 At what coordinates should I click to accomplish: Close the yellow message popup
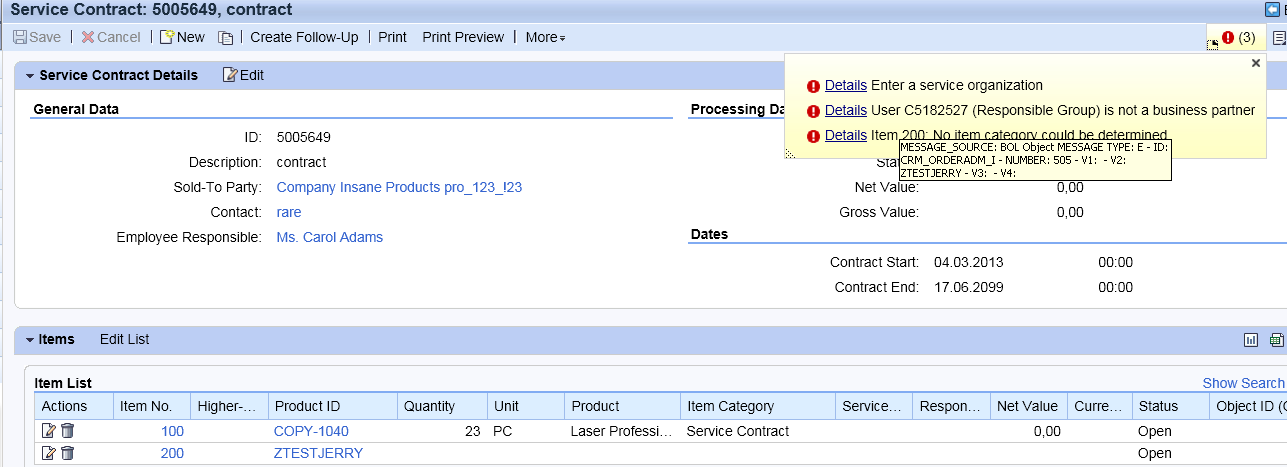[1256, 63]
